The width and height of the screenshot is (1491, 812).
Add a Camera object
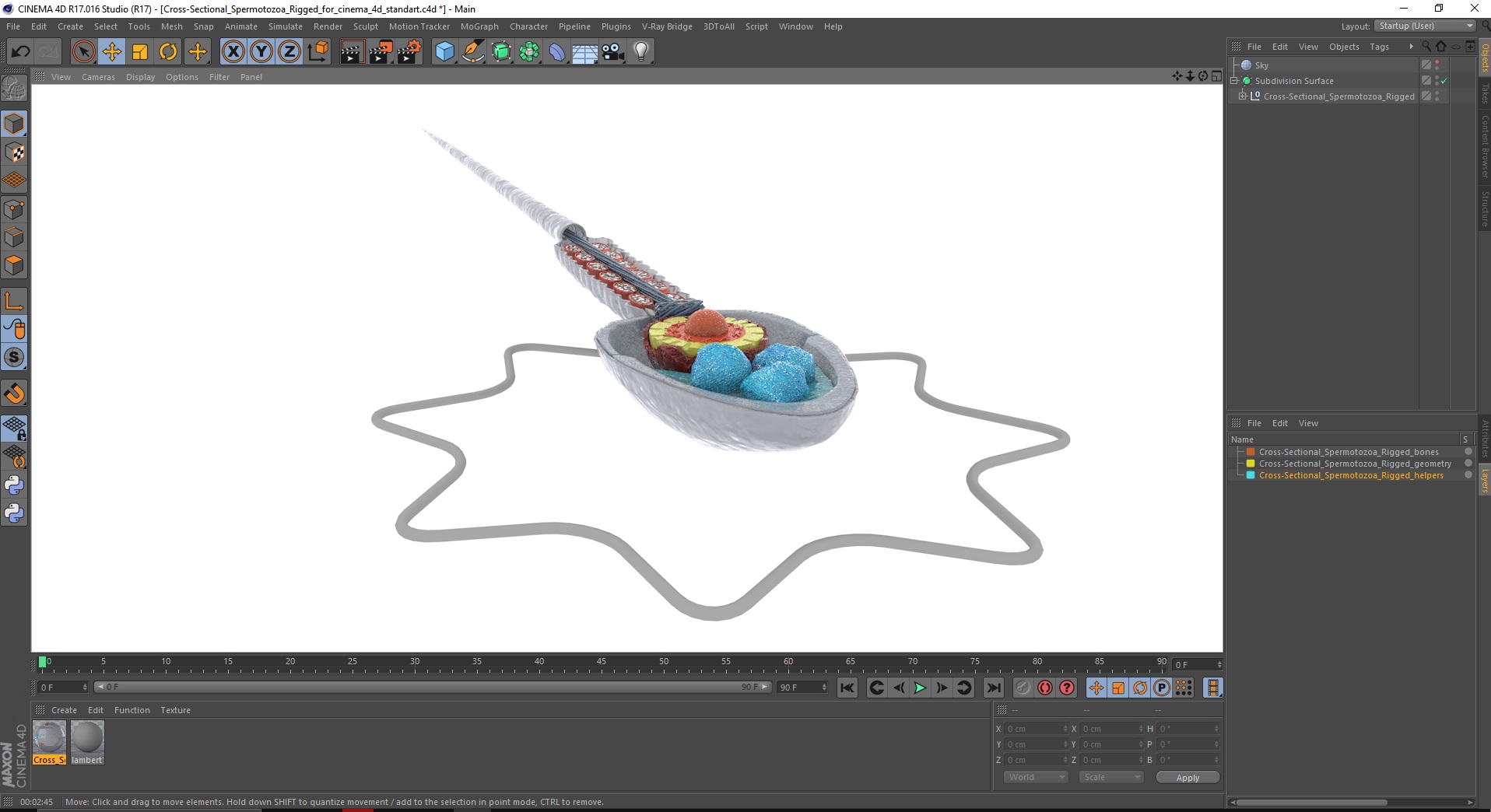tap(613, 52)
